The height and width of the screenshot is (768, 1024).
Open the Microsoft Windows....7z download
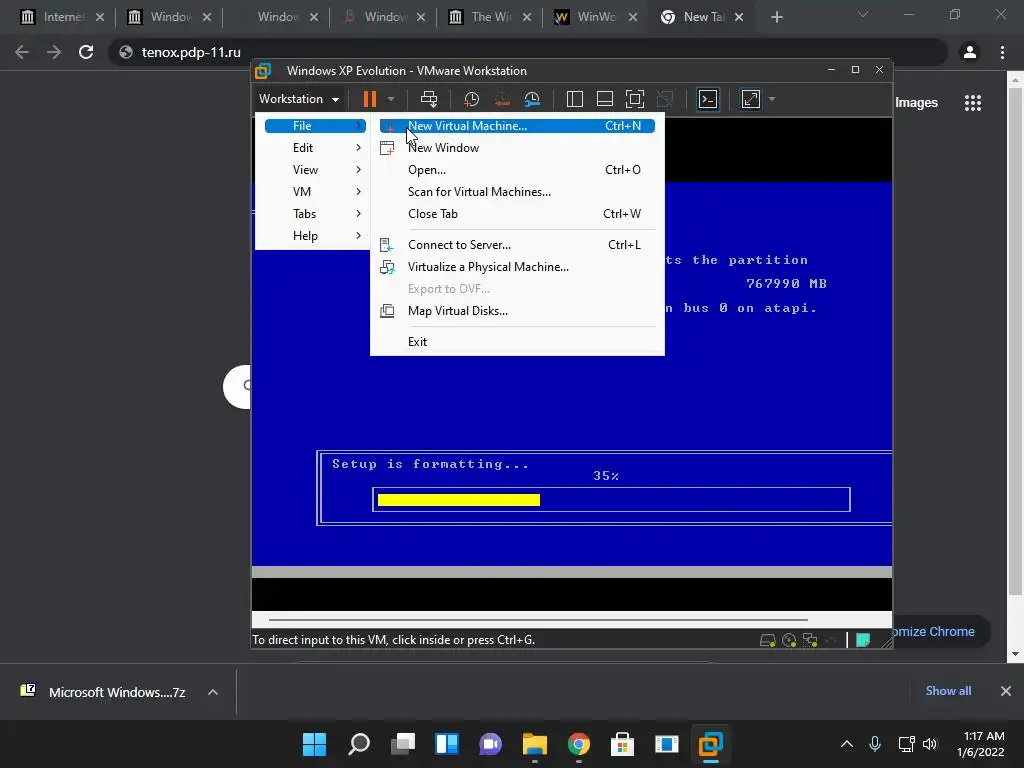pos(103,692)
